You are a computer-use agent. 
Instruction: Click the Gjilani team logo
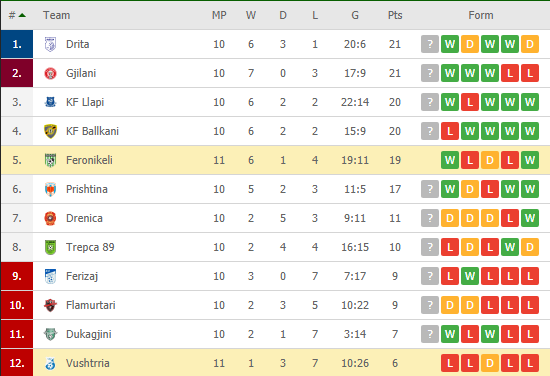[51, 73]
